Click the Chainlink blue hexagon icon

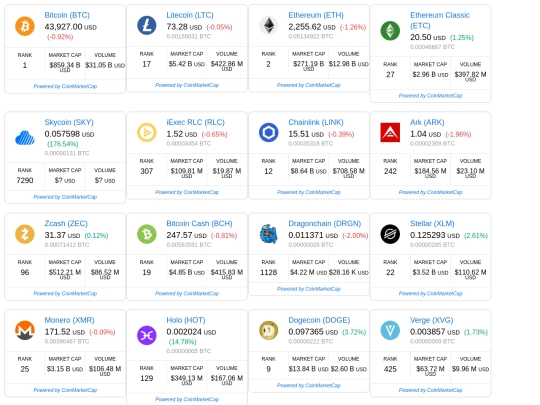click(x=269, y=132)
